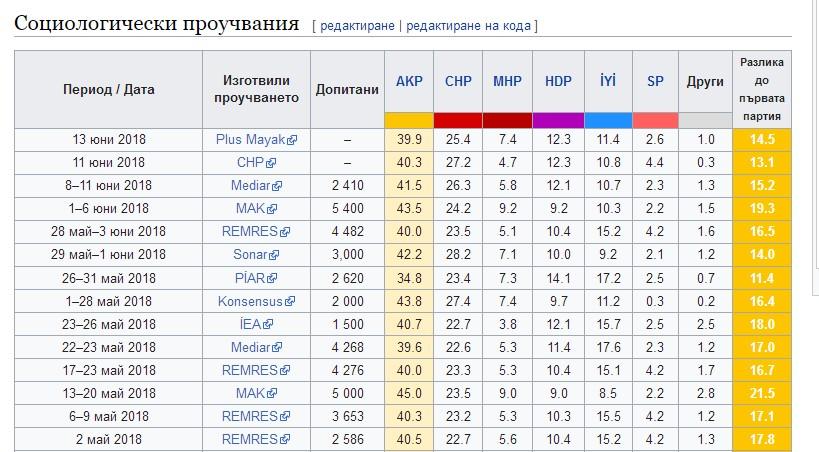Screen dimensions: 819x452
Task: Open the AKP party column header link
Action: click(409, 81)
